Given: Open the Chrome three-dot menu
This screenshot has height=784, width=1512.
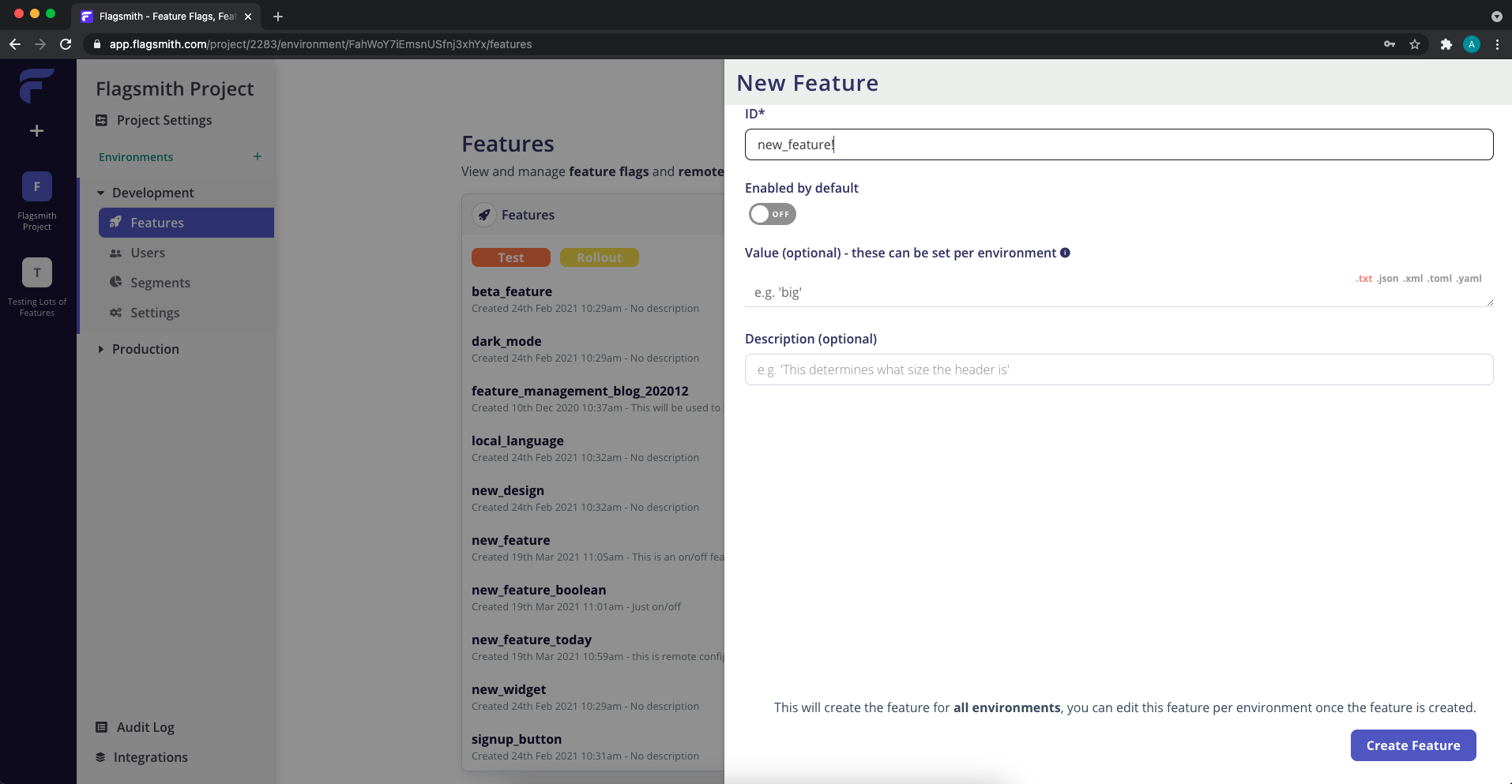Looking at the screenshot, I should click(1497, 44).
